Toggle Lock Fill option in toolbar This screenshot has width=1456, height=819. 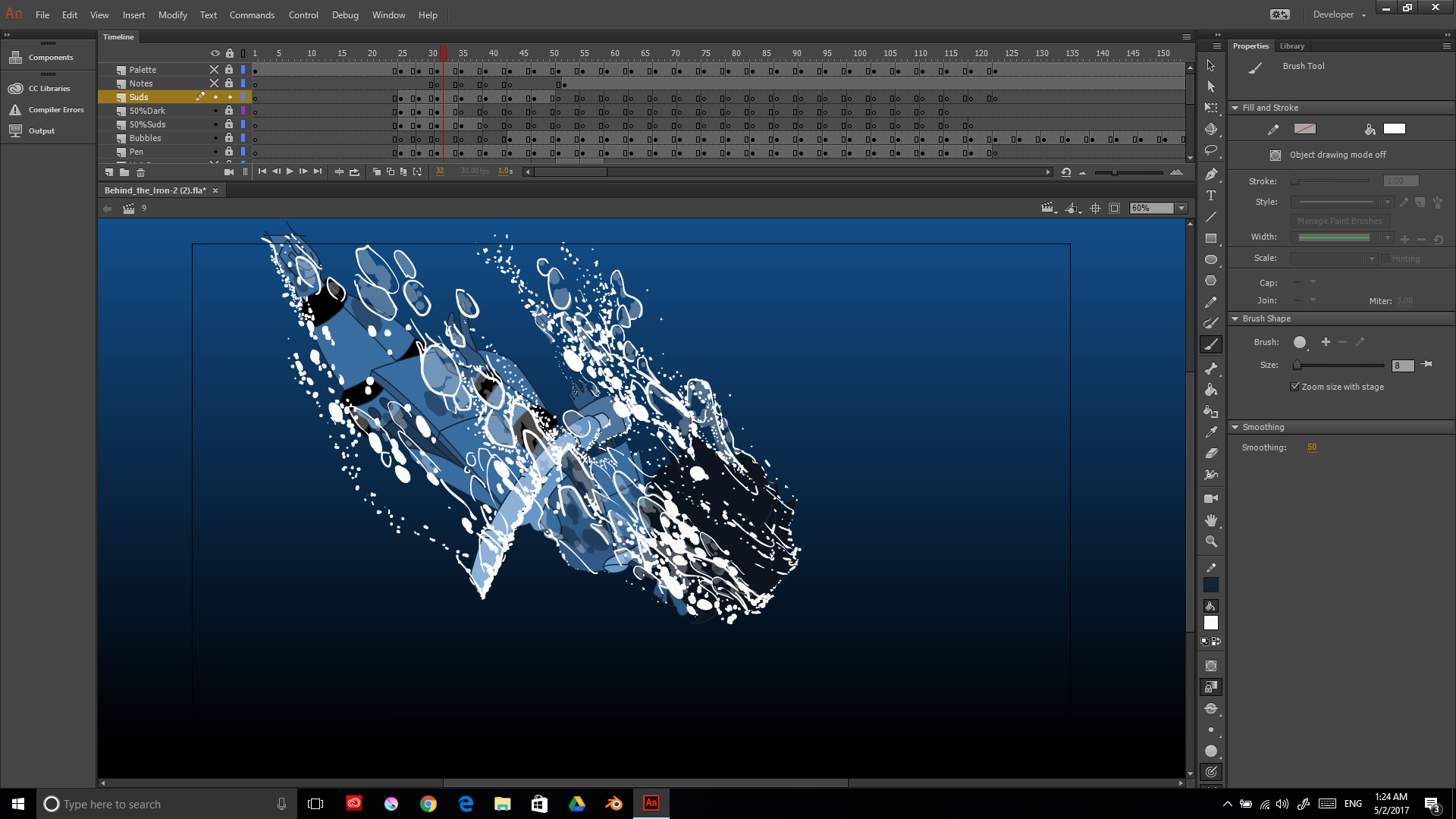click(x=1211, y=687)
